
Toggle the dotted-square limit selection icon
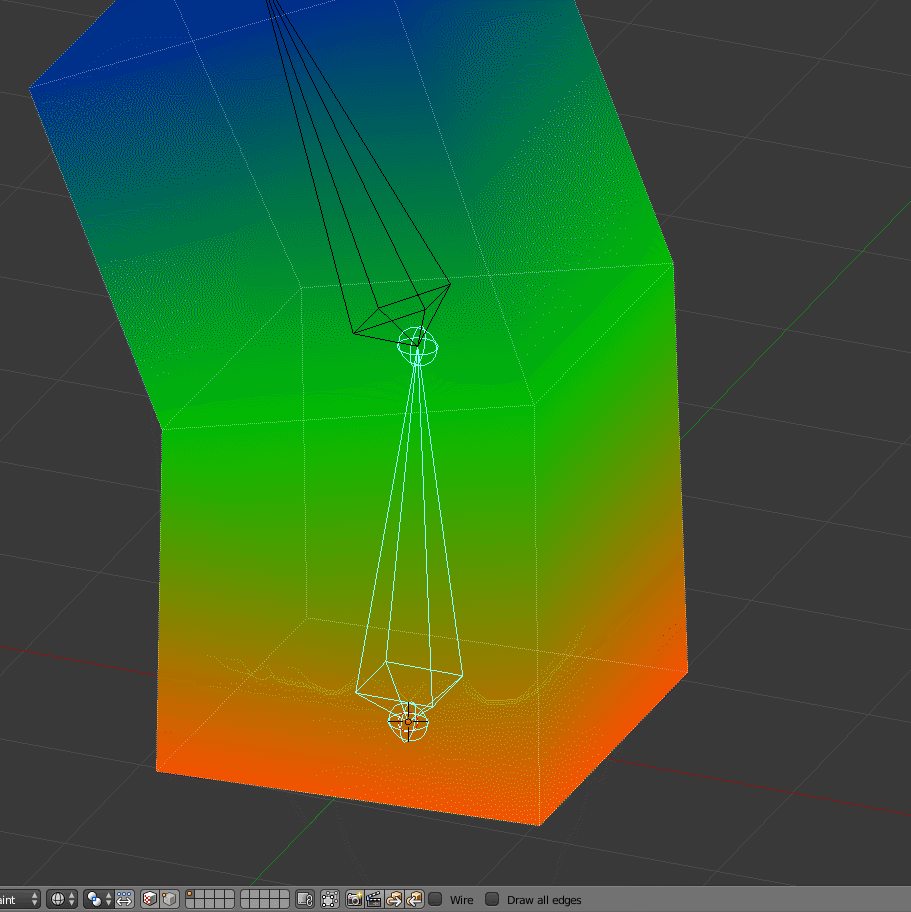[330, 899]
